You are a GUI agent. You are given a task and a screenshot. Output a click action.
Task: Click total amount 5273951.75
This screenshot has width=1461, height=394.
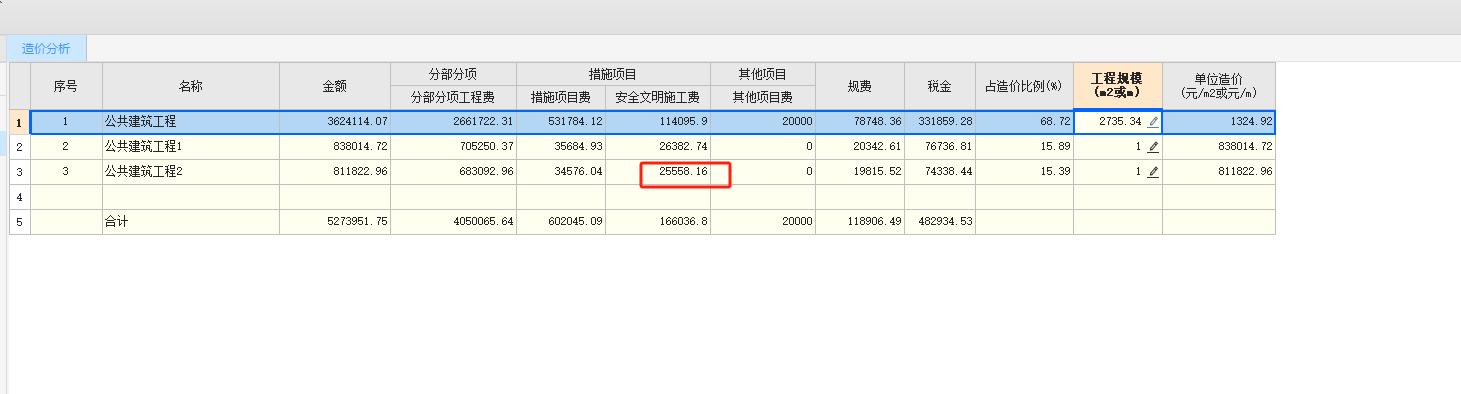[x=335, y=222]
